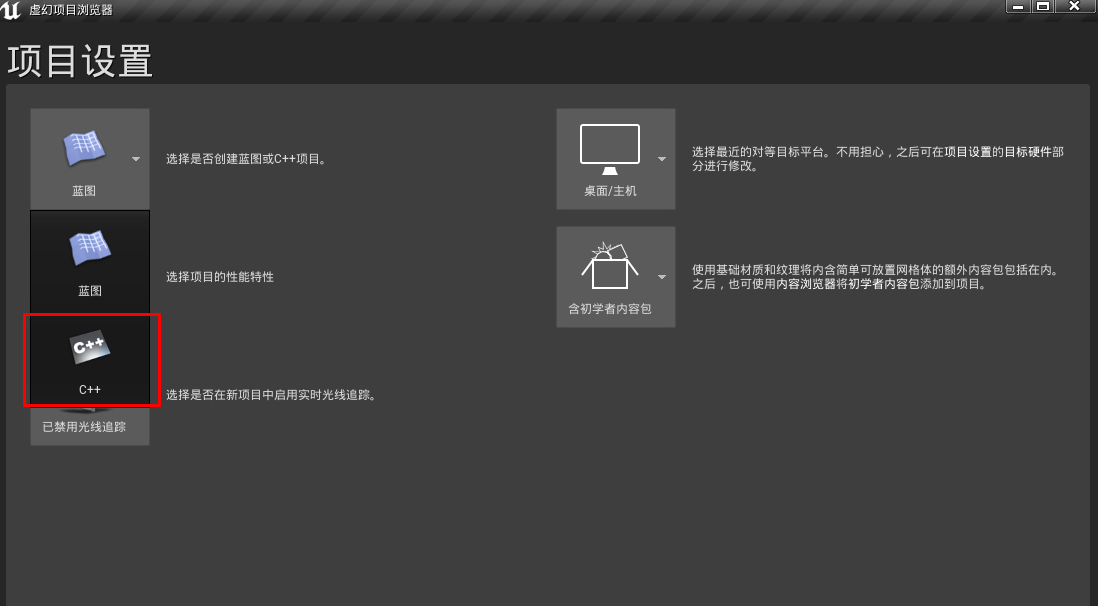Close the 虚幻项目浏览器 window

pos(1074,6)
